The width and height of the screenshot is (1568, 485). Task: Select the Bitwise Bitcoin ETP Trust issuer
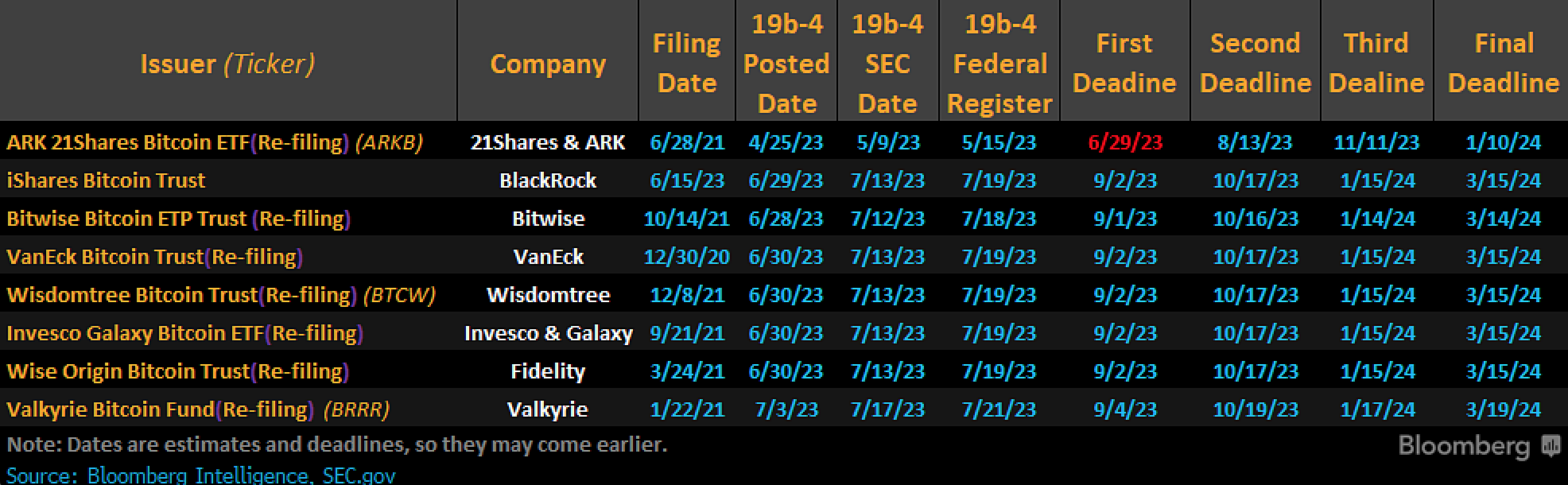(x=179, y=219)
